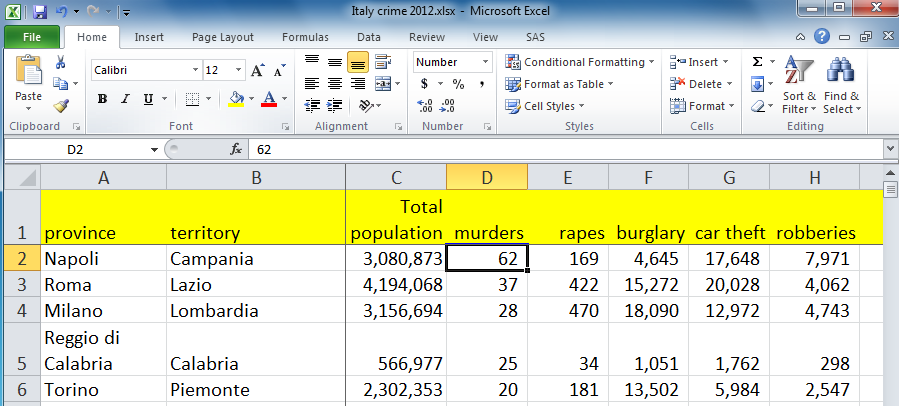Toggle Bold formatting
Screen dimensions: 899x406
tap(102, 99)
